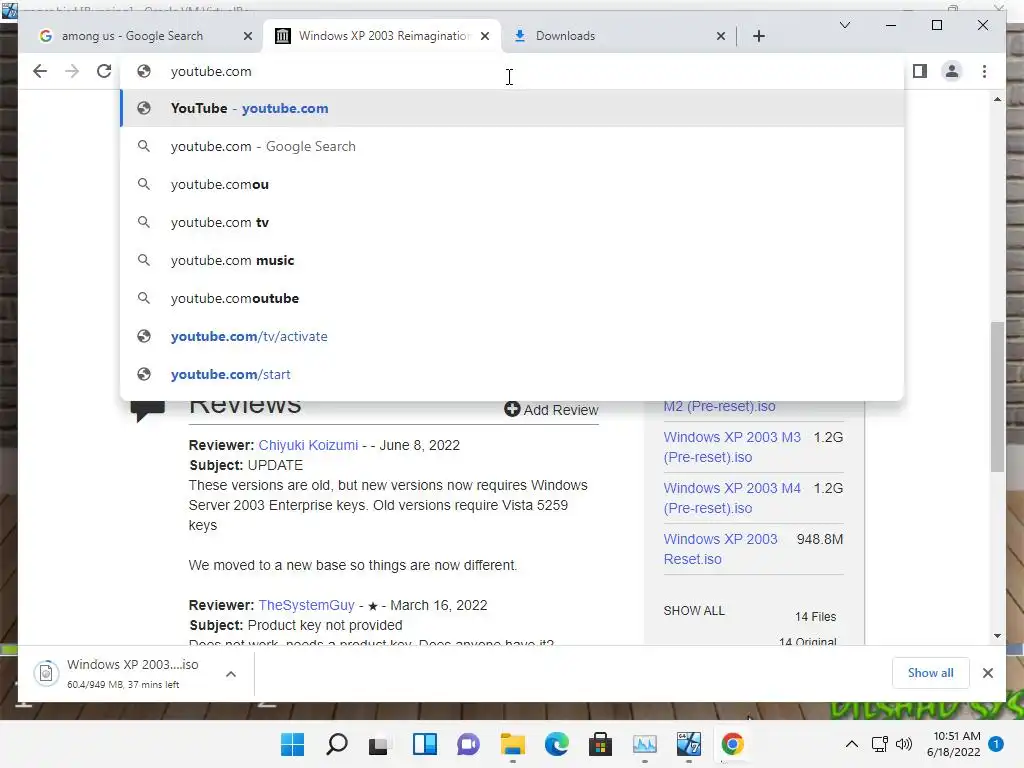Select youtube.com - Google Search suggestion
The width and height of the screenshot is (1024, 768).
513,146
